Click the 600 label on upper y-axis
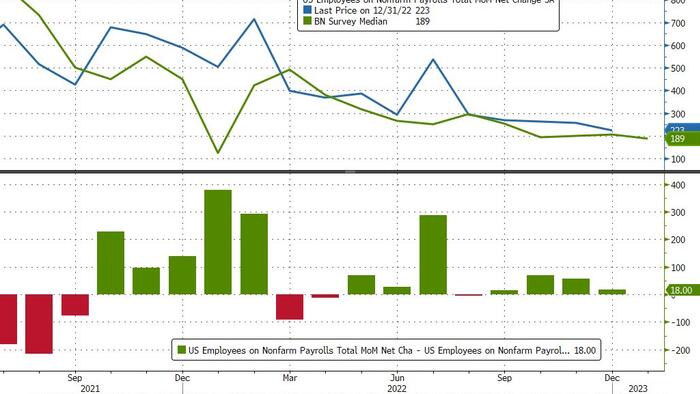Viewport: 700px width, 394px height. point(677,46)
